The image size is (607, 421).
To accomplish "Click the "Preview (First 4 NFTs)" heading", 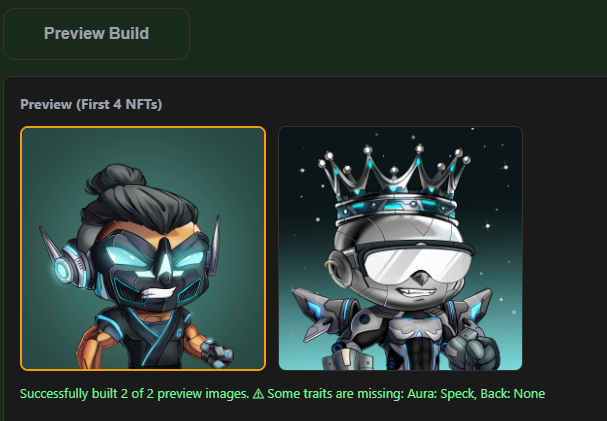I will [91, 104].
